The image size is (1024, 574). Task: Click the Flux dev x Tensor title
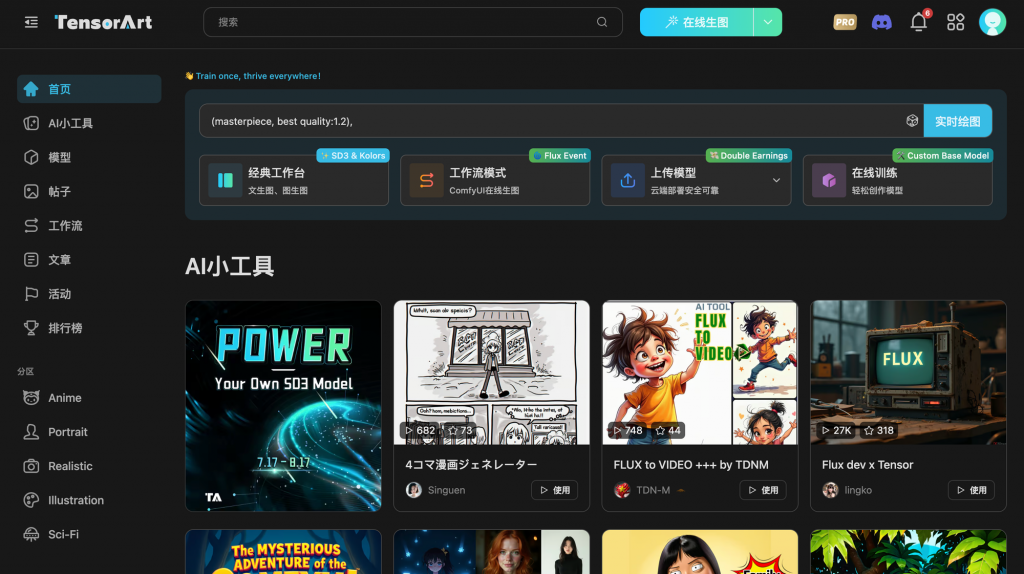pyautogui.click(x=867, y=464)
